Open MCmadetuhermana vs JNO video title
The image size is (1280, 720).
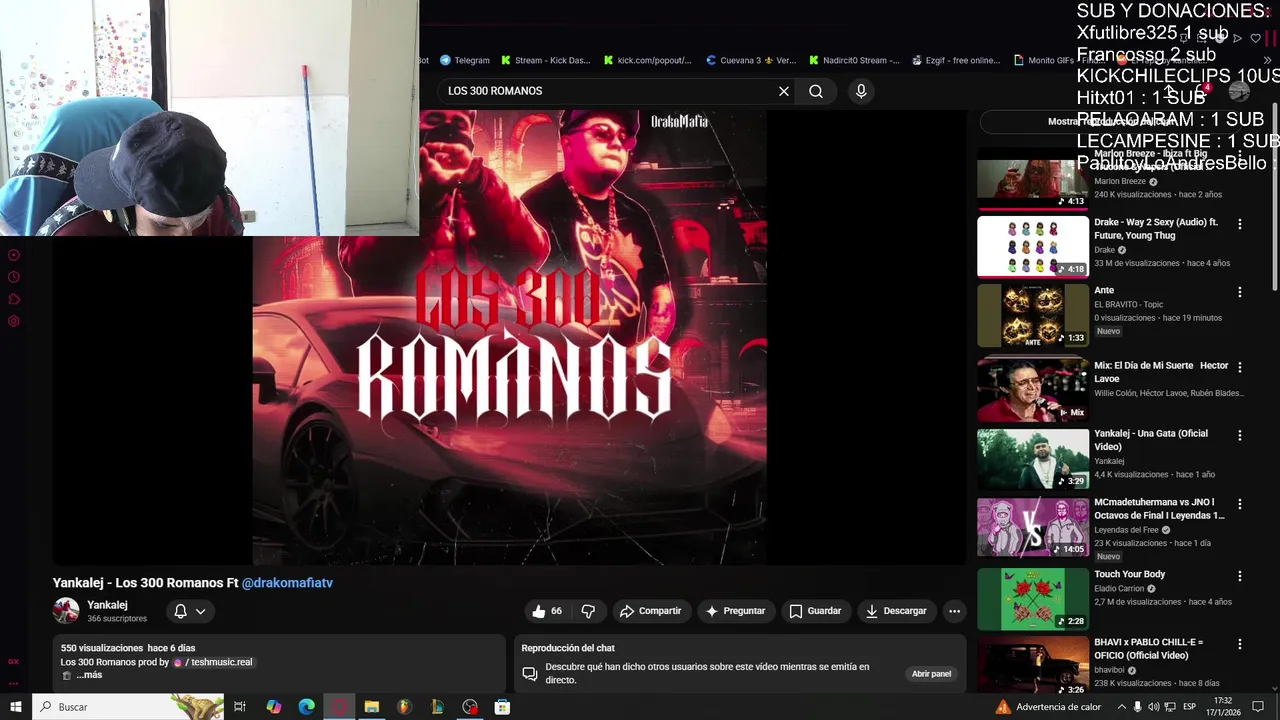coord(1159,509)
